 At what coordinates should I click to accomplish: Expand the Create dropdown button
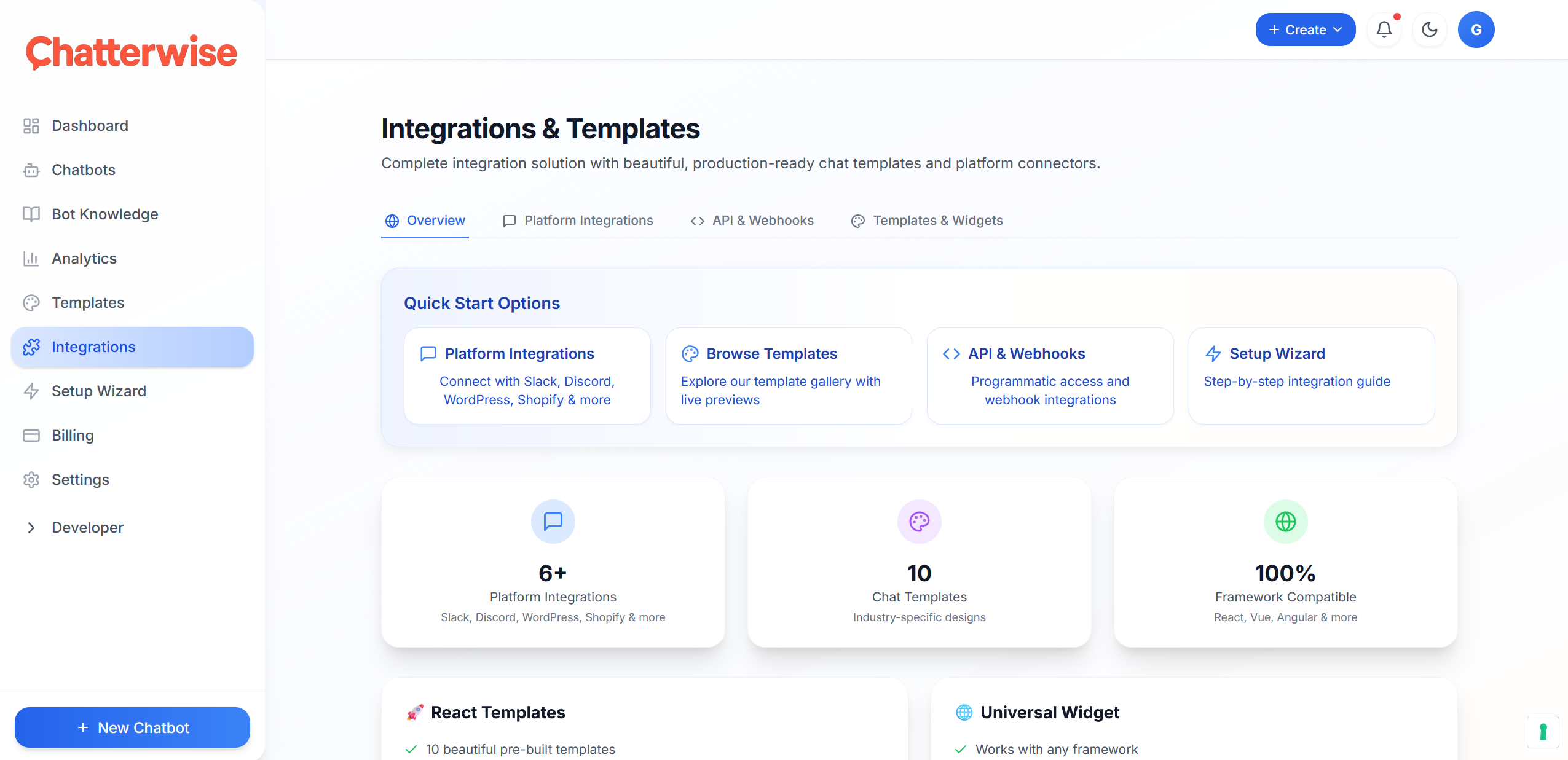click(x=1305, y=29)
